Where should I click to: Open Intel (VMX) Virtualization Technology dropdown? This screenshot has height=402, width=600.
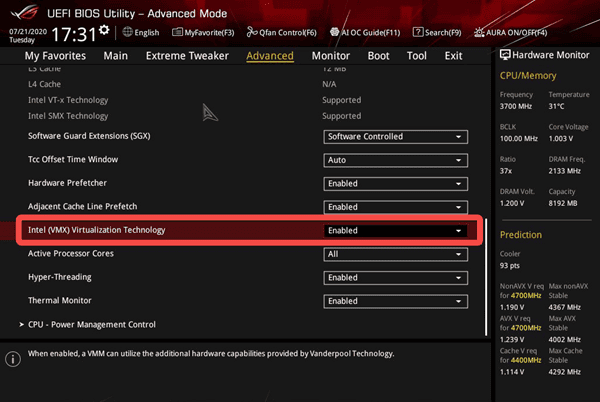pos(395,231)
